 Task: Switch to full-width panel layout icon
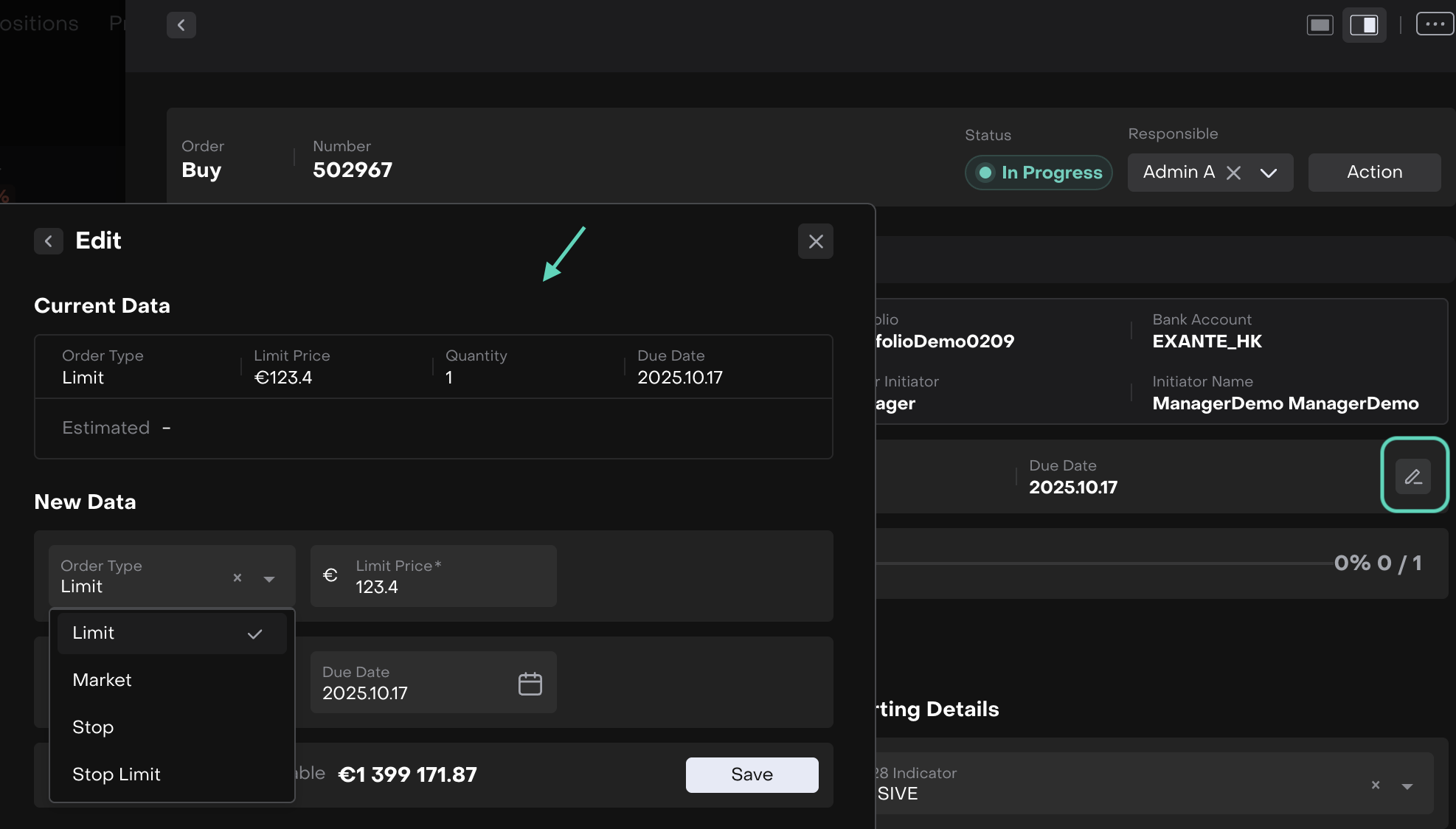1320,25
